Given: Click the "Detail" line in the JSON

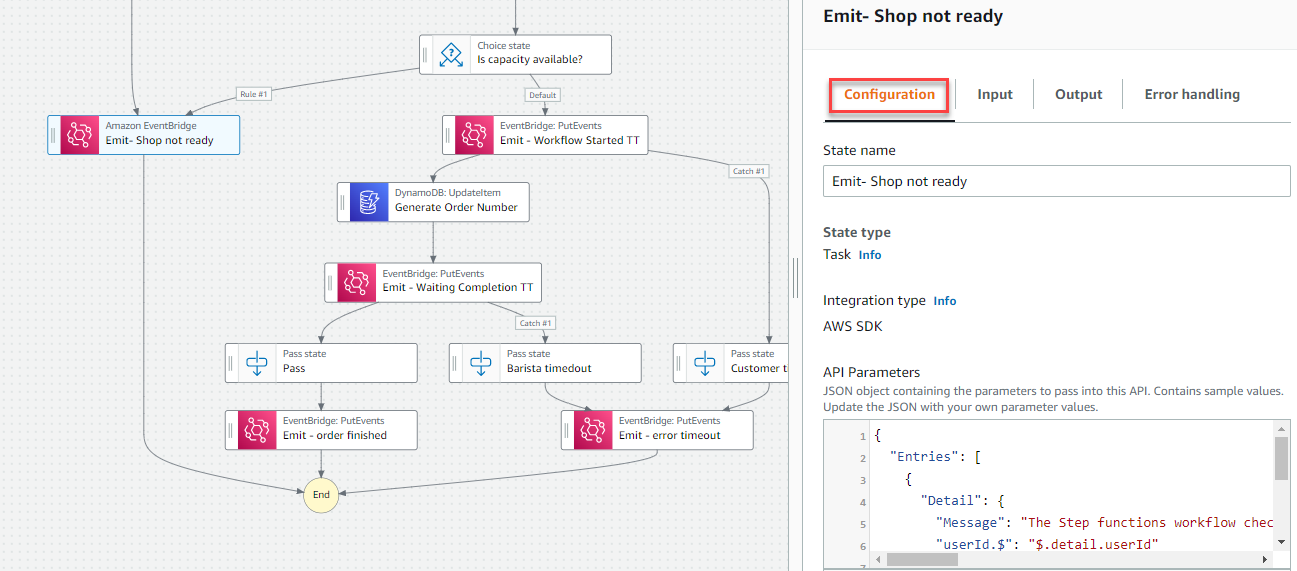Looking at the screenshot, I should [x=964, y=500].
